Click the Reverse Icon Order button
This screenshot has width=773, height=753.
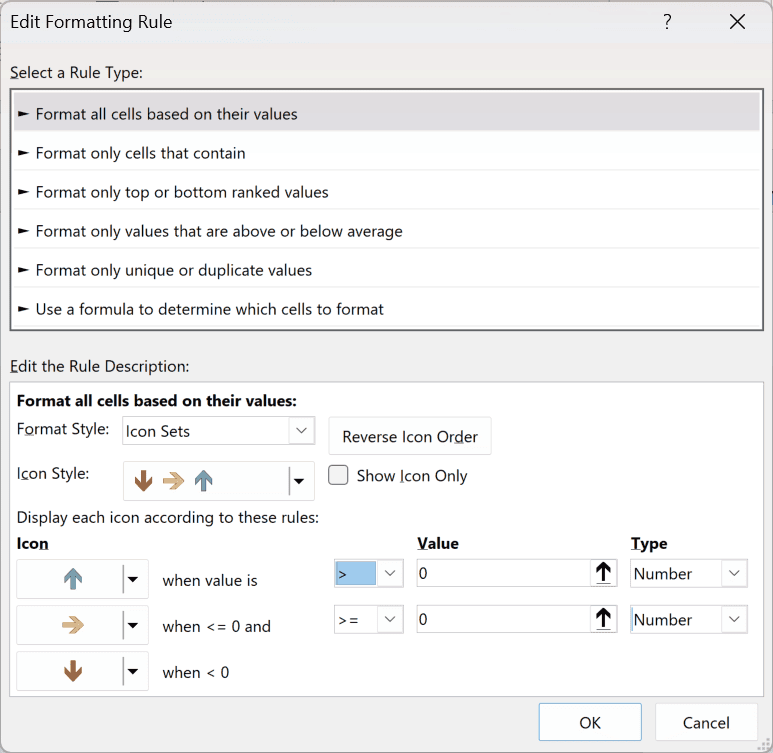[x=410, y=436]
